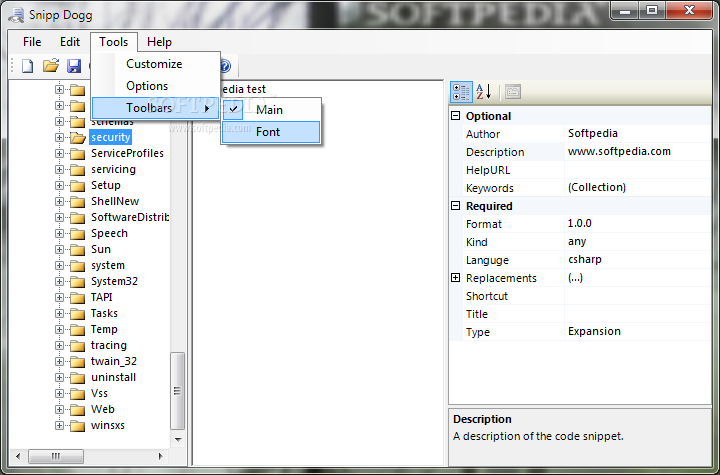
Task: Click the tree scroll down arrow
Action: [178, 440]
